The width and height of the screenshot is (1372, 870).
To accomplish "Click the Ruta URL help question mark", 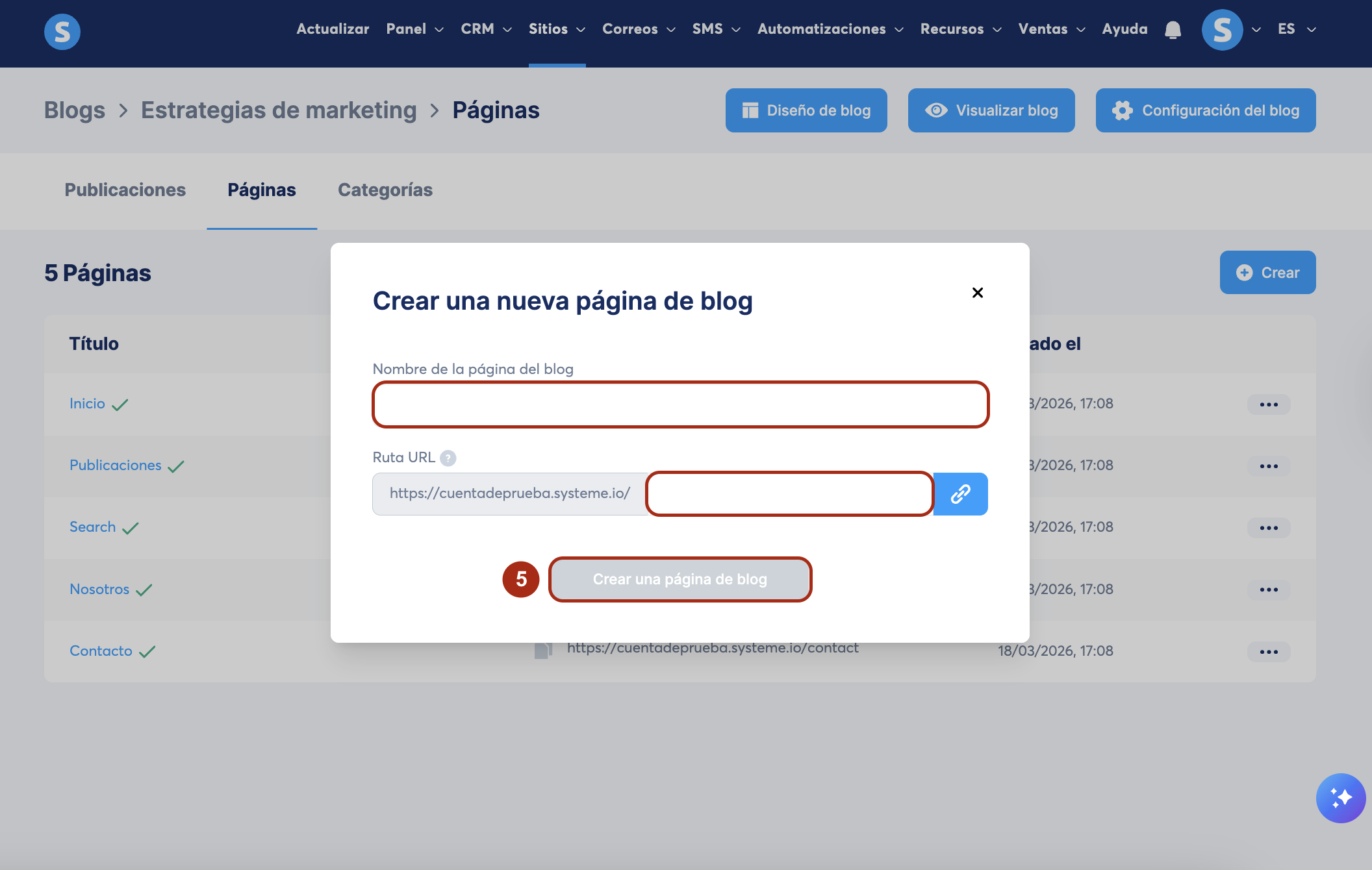I will (448, 458).
